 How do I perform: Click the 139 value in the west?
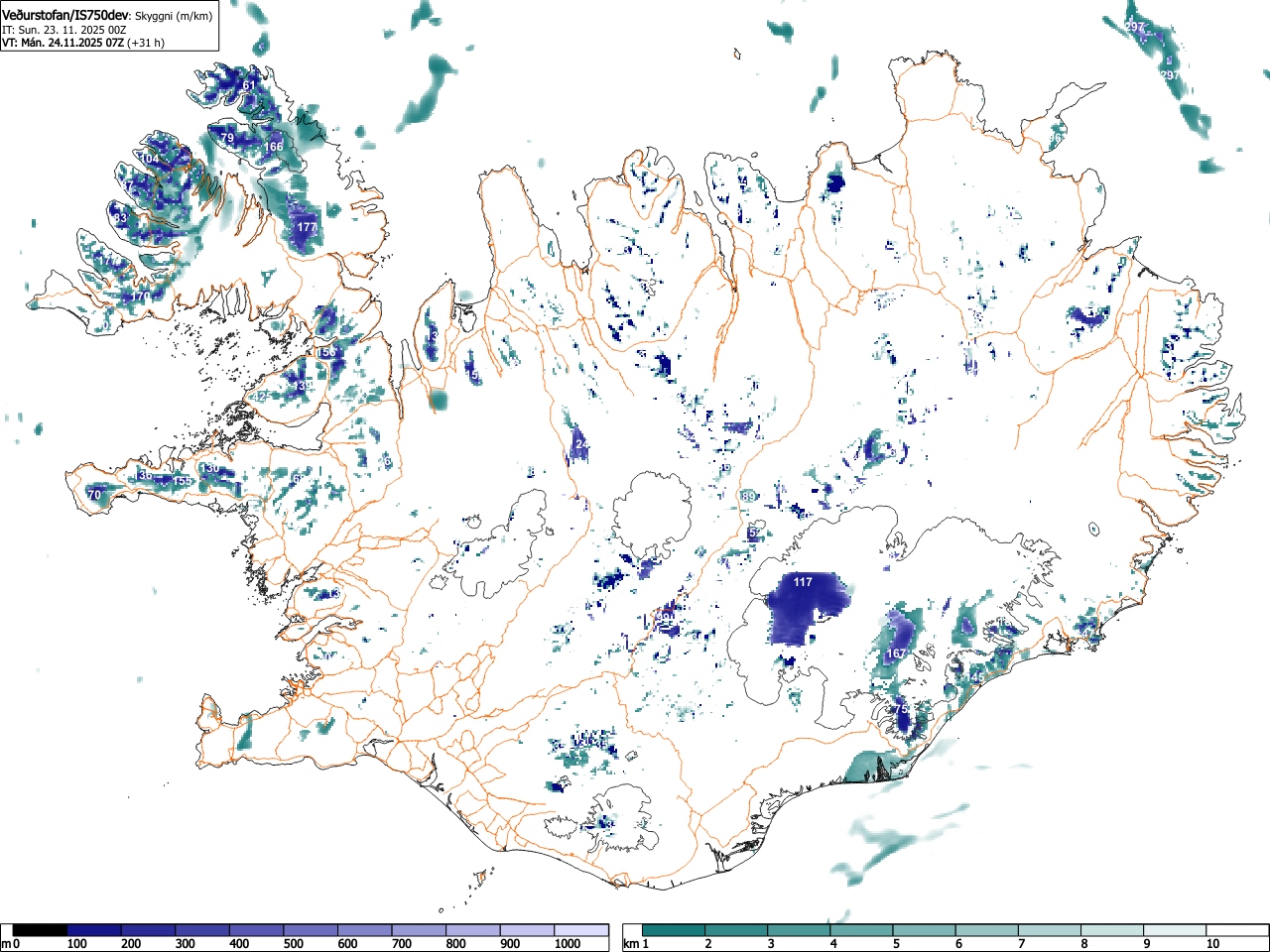click(303, 386)
